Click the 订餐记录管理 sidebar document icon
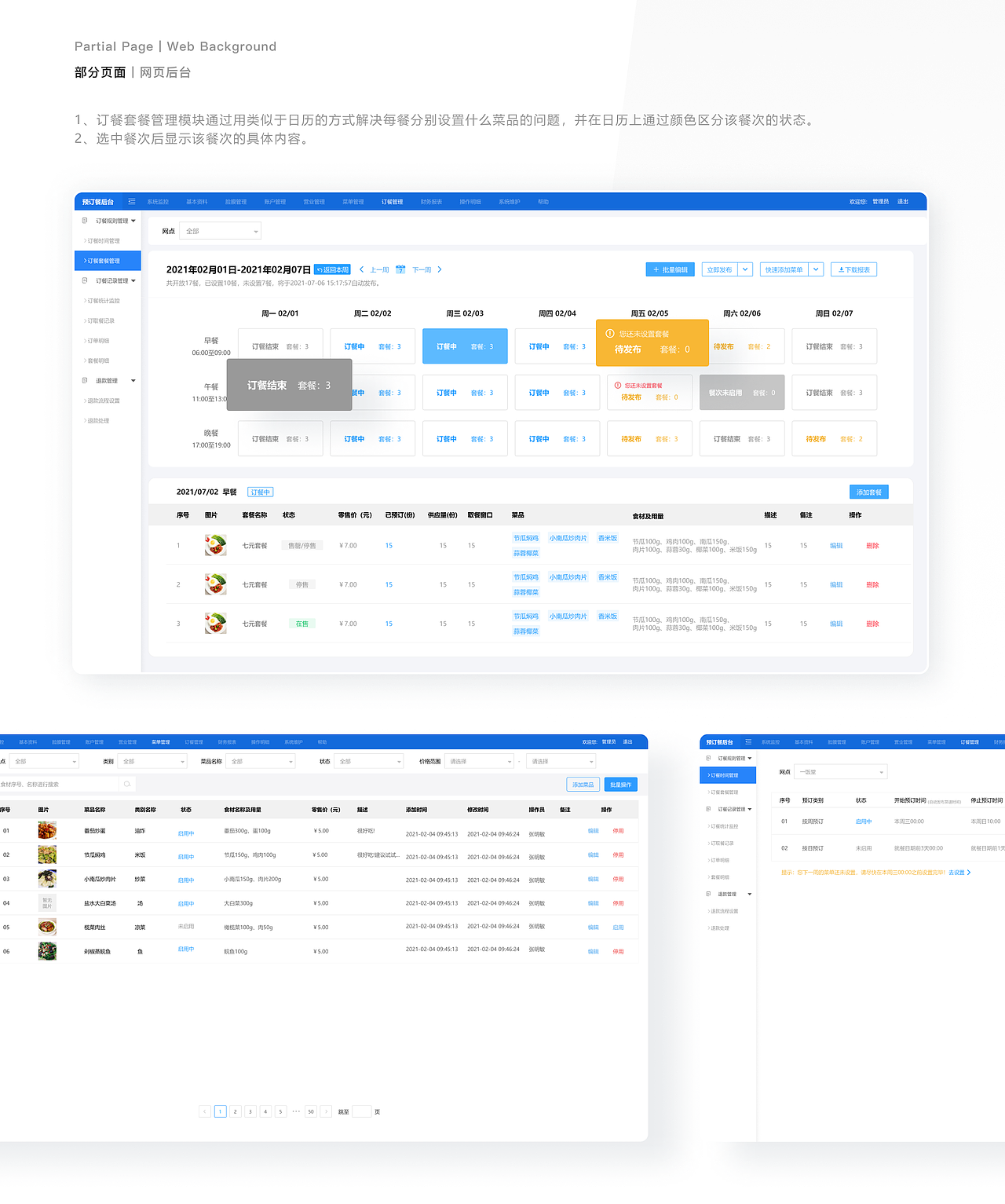This screenshot has height=1204, width=1005. [85, 280]
